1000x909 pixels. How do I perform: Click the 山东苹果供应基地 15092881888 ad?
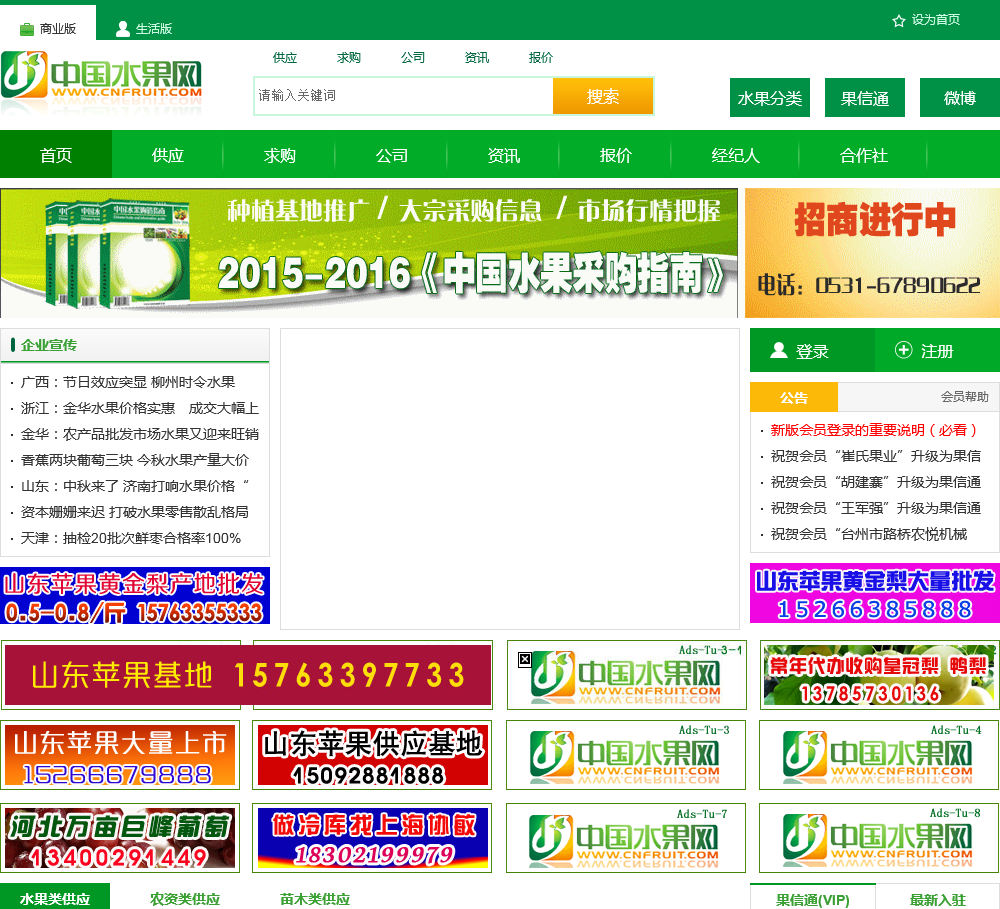click(372, 755)
